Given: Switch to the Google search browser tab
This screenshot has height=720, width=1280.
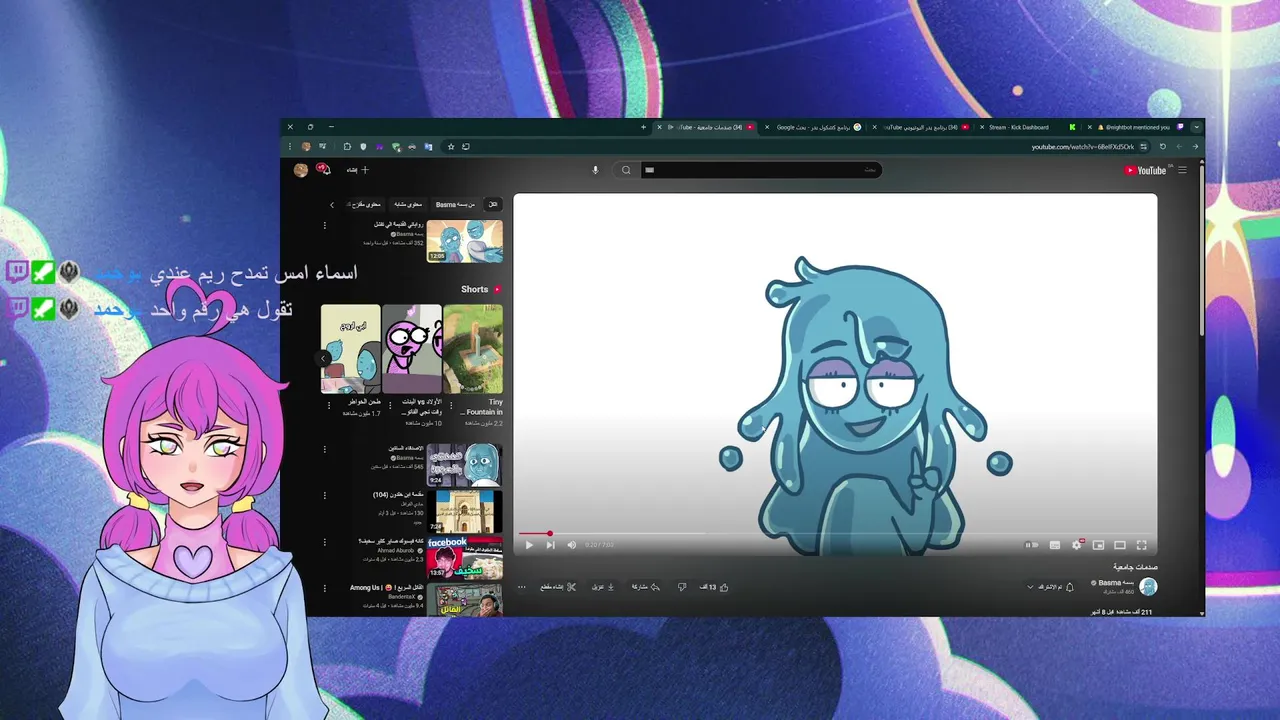Looking at the screenshot, I should pyautogui.click(x=813, y=127).
